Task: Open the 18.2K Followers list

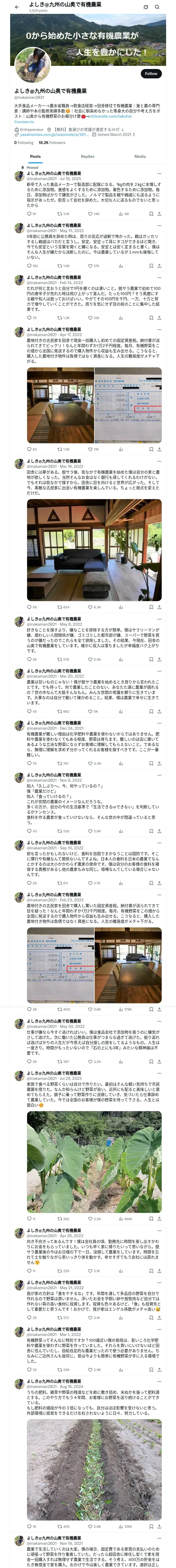Action: 52,142
